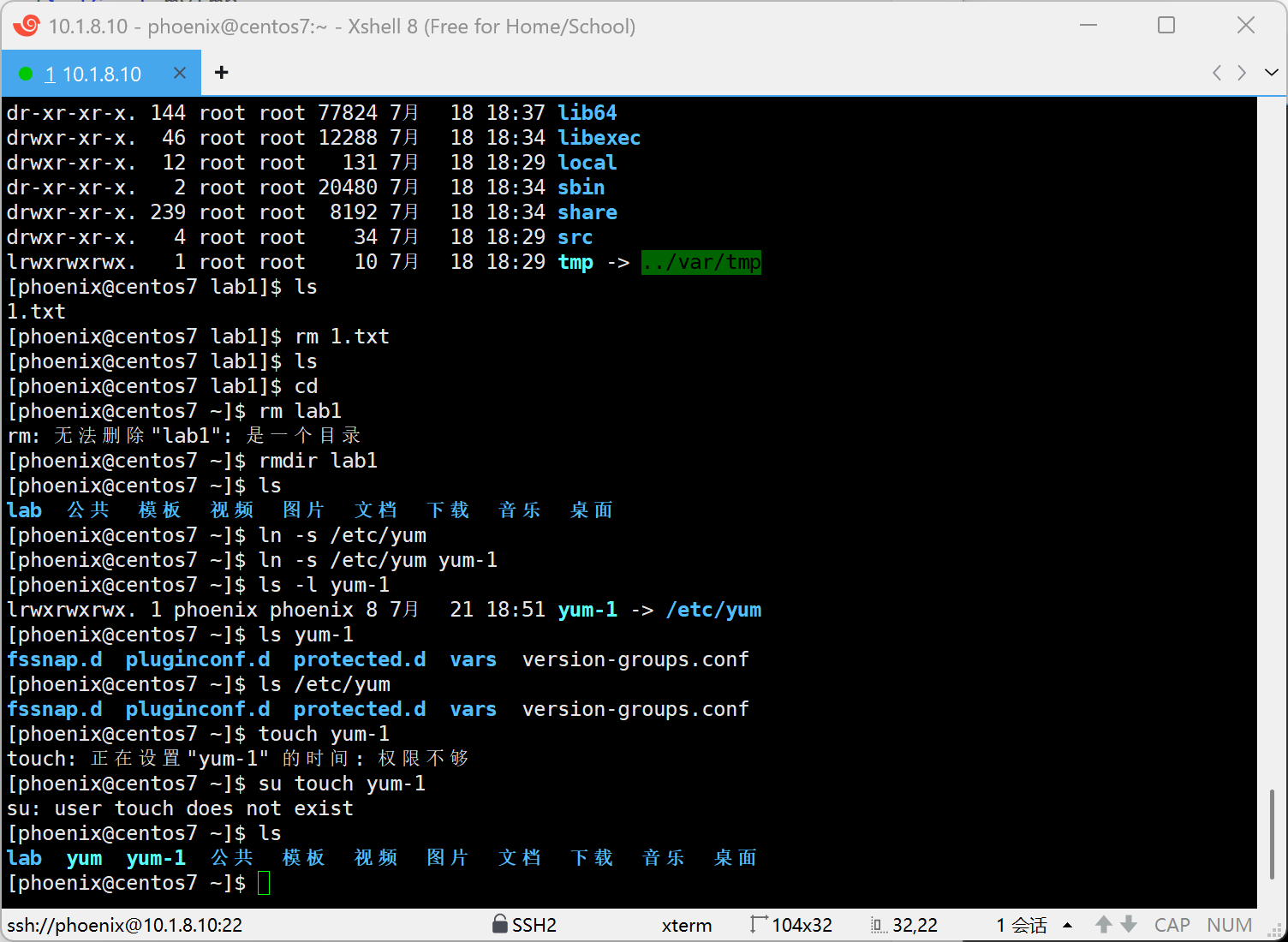Click the Xshell application icon in titlebar
This screenshot has width=1288, height=942.
click(x=26, y=26)
